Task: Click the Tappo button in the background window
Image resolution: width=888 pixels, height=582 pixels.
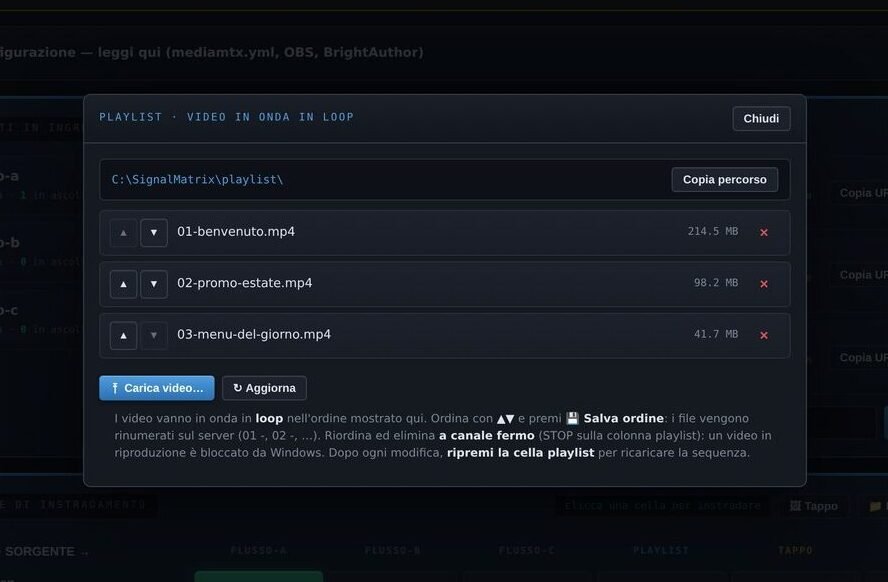Action: (x=814, y=506)
